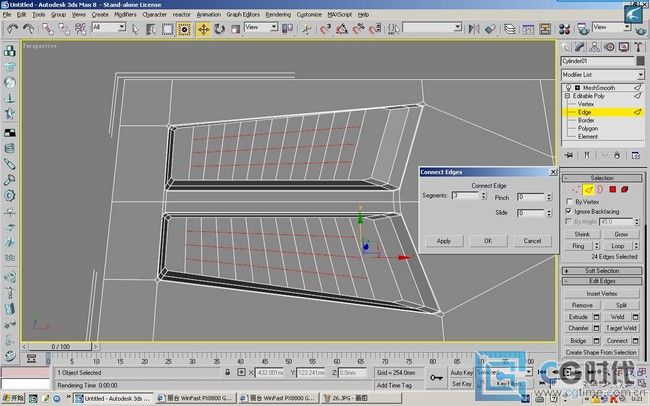Open Select by Name tool
This screenshot has height=406, width=650.
tap(151, 29)
